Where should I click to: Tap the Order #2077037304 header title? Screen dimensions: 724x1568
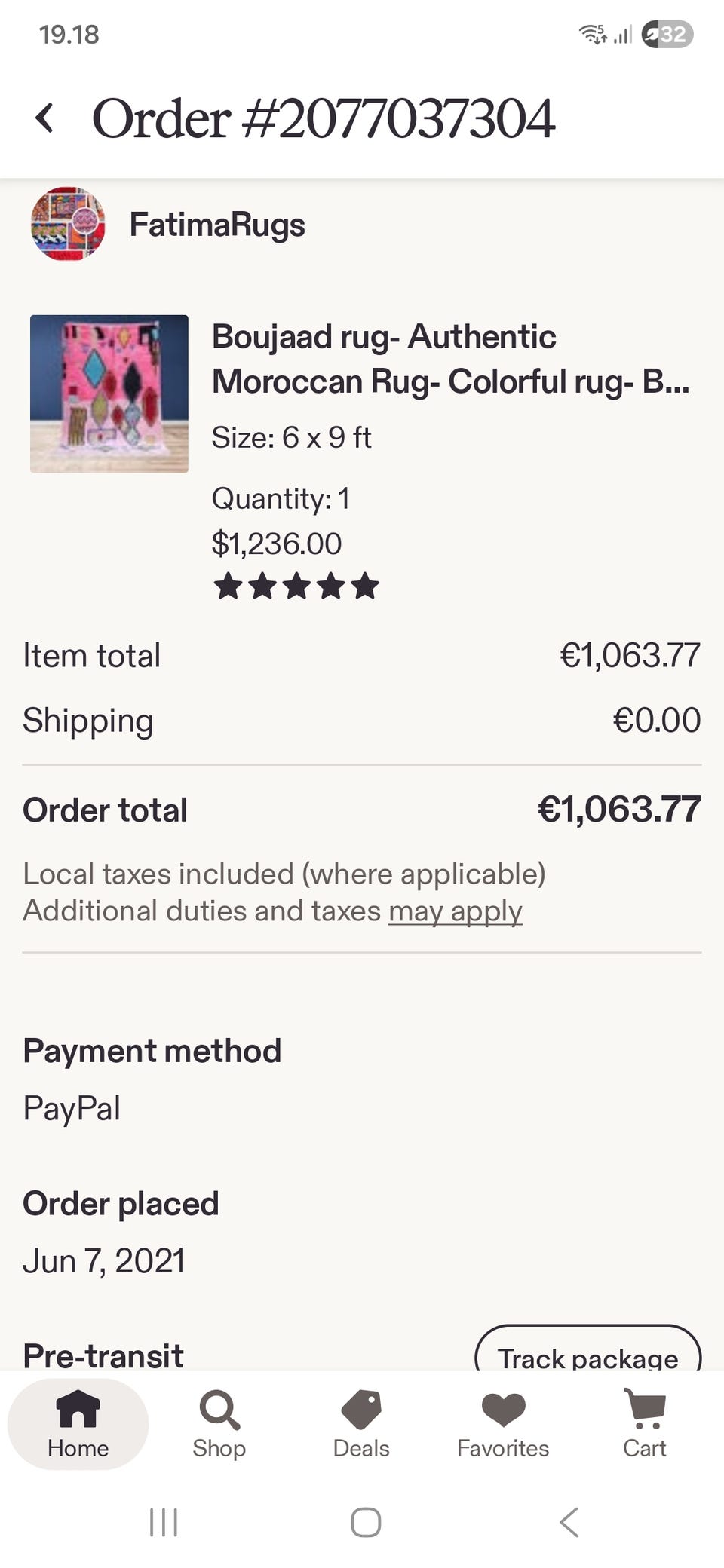pos(324,118)
